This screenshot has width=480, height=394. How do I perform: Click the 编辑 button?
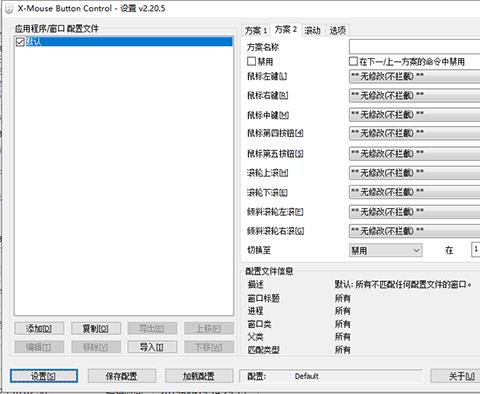39,347
